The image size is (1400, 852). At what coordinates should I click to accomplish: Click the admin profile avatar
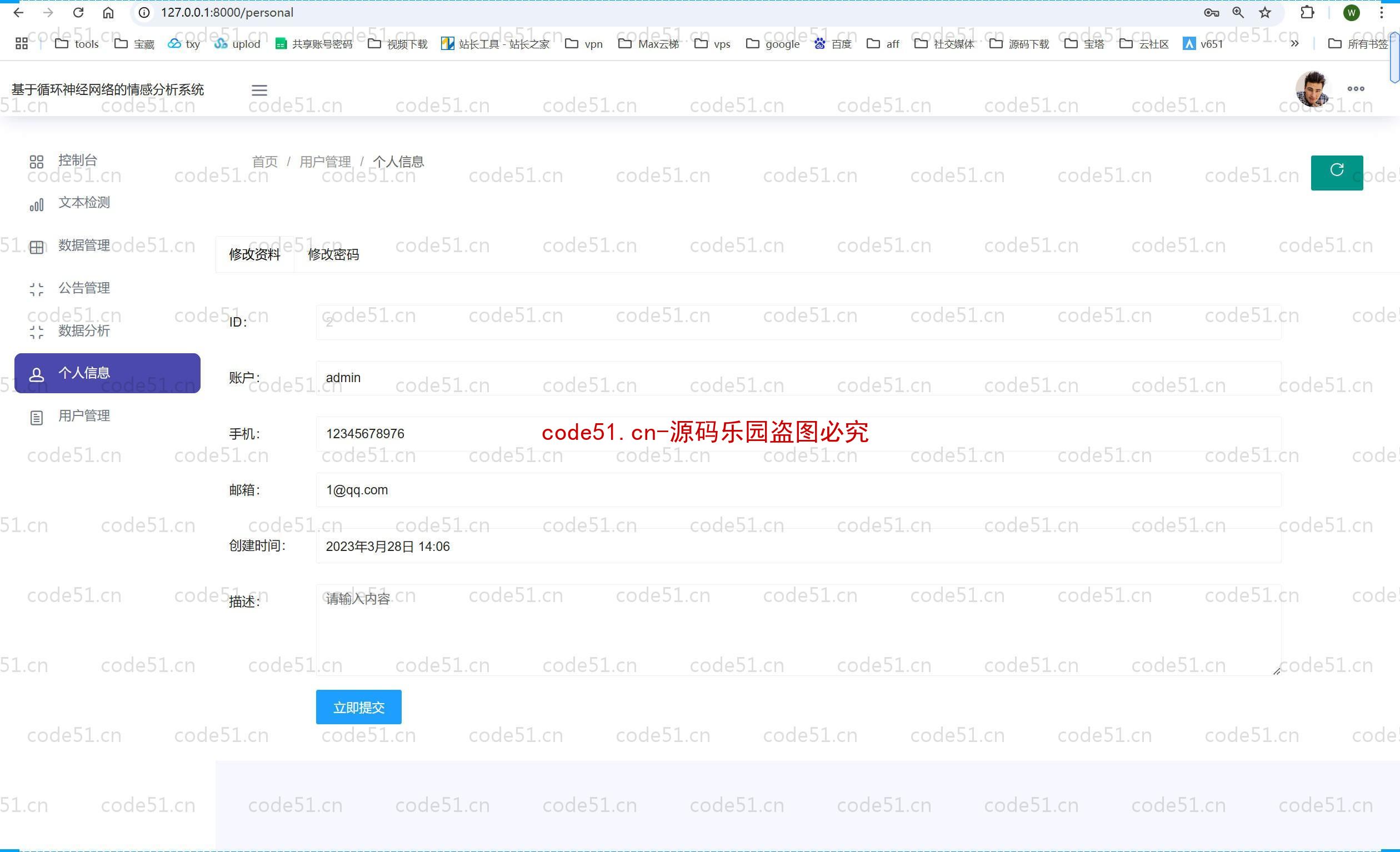click(1310, 89)
